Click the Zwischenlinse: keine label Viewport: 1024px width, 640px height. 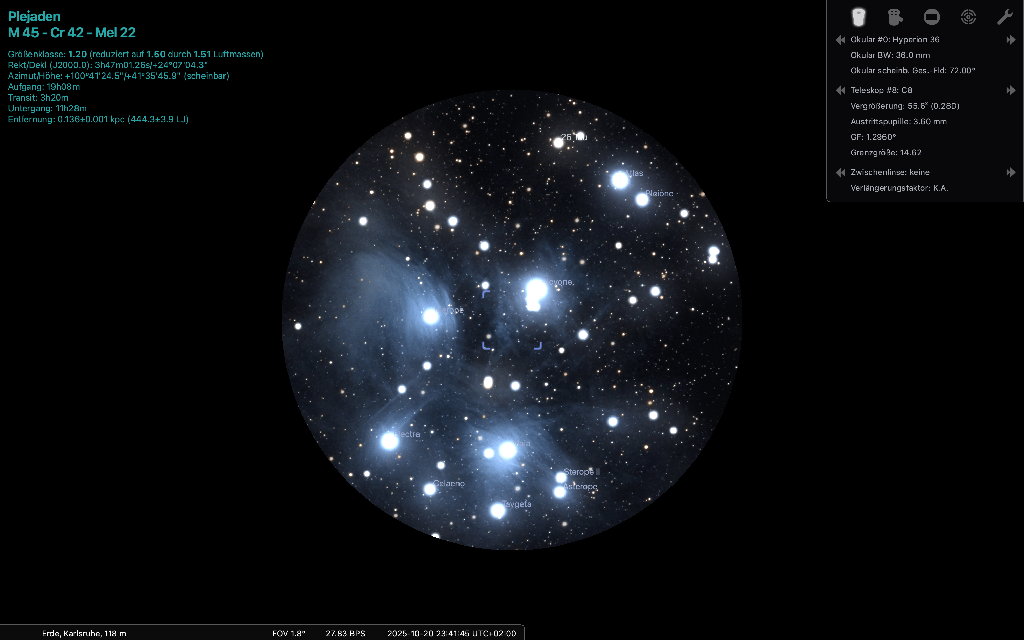(x=889, y=172)
